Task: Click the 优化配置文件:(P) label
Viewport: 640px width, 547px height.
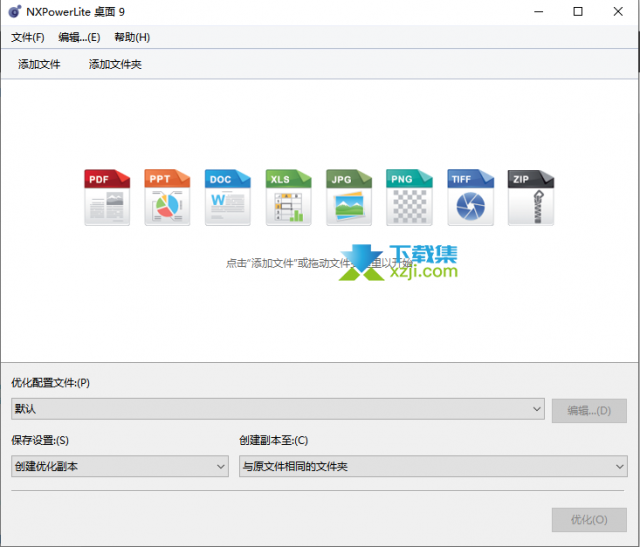Action: tap(50, 383)
